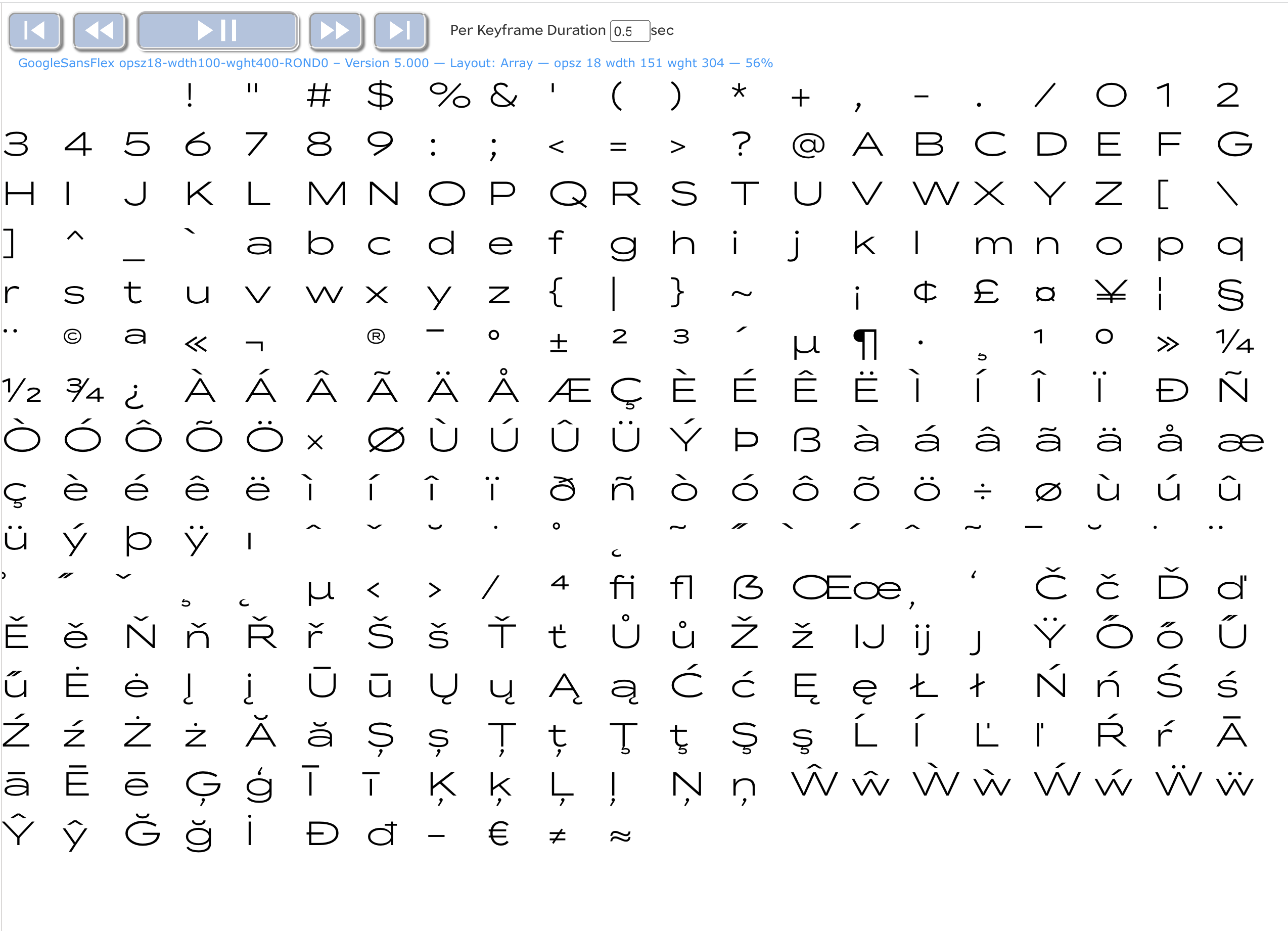Click the 'ð' lowercase eth glyph
The height and width of the screenshot is (931, 1288).
pyautogui.click(x=563, y=489)
